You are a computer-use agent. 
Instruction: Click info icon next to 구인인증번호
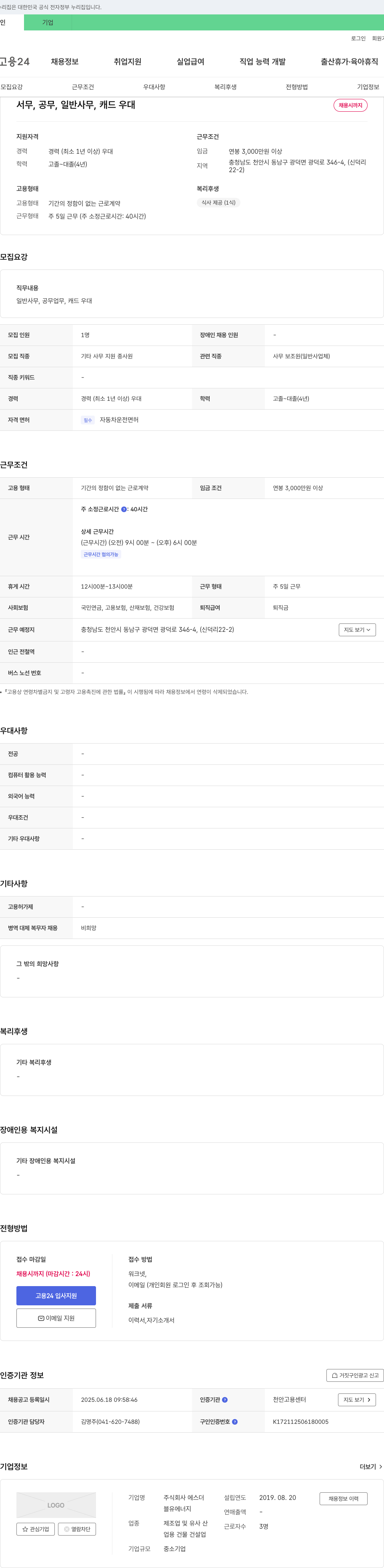(x=234, y=1422)
